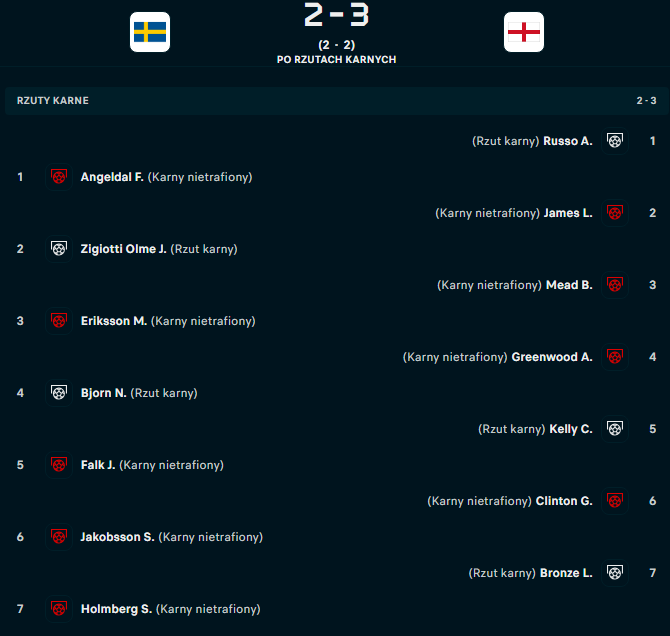Open Eriksson M. player name
Viewport: 670px width, 636px height.
pyautogui.click(x=114, y=321)
